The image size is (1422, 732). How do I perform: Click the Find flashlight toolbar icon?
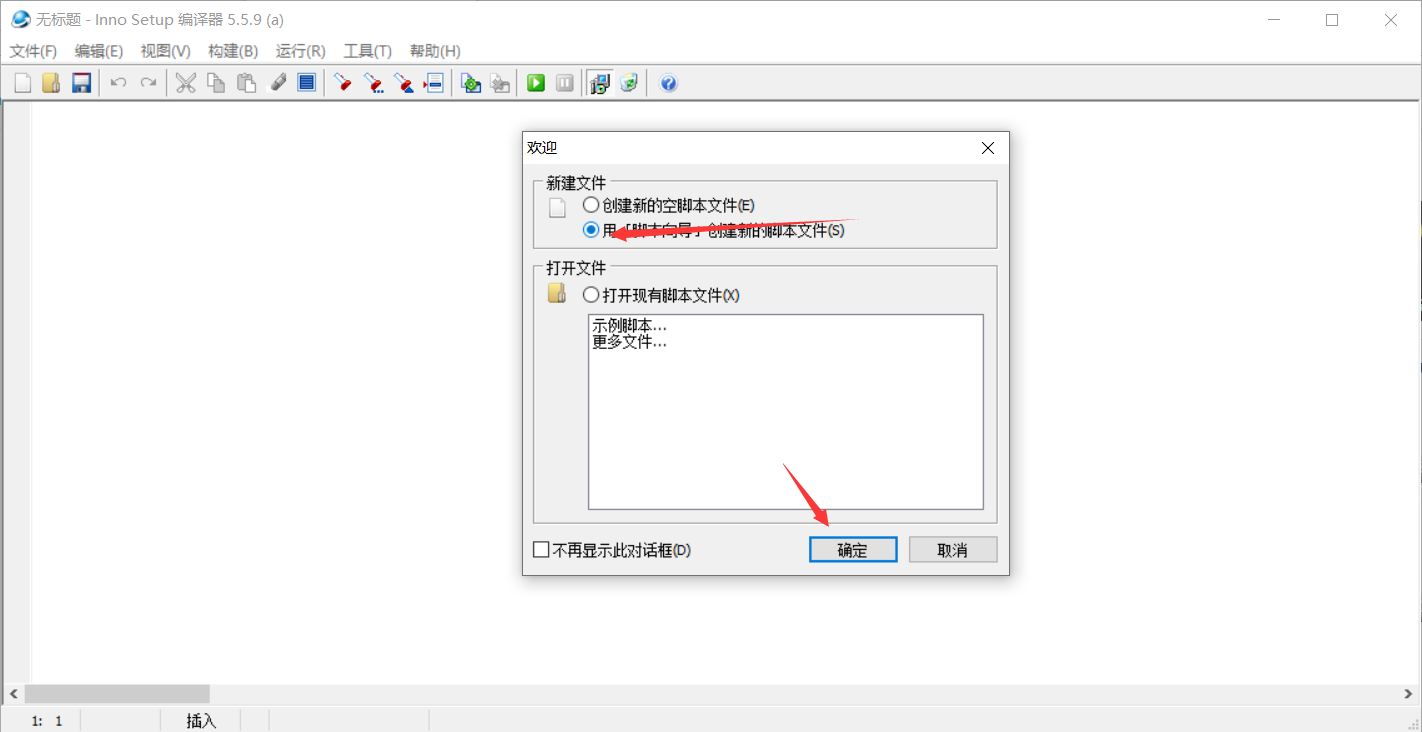click(x=343, y=83)
